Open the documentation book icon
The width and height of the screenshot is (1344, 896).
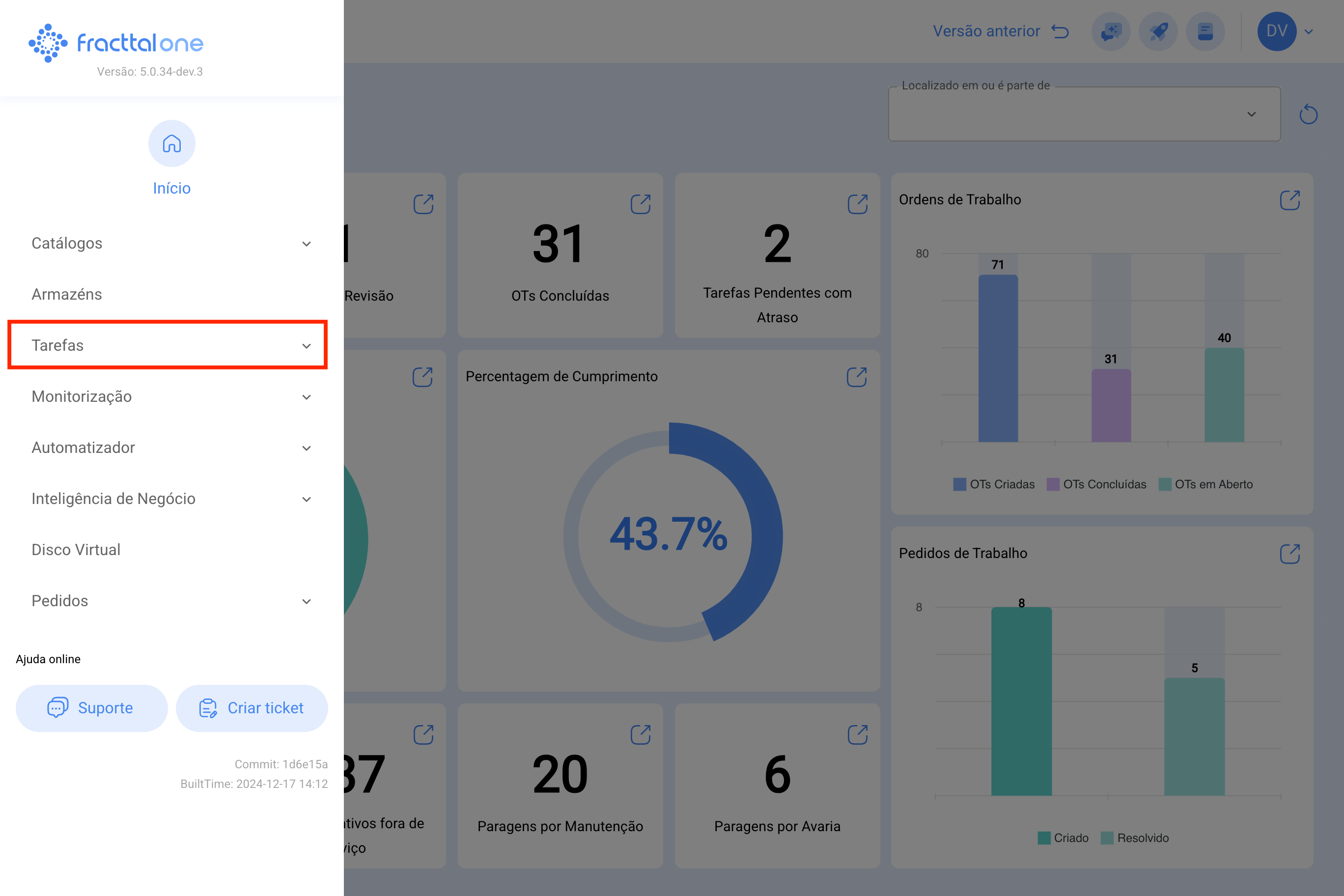click(1205, 31)
